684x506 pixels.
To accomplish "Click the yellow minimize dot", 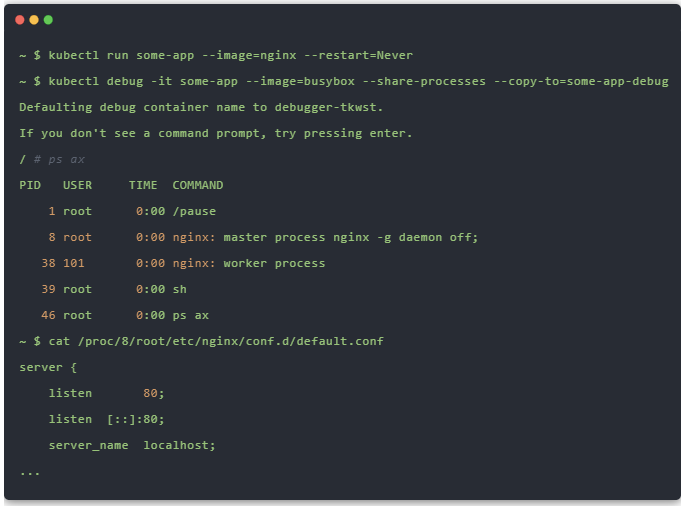I will coord(34,20).
